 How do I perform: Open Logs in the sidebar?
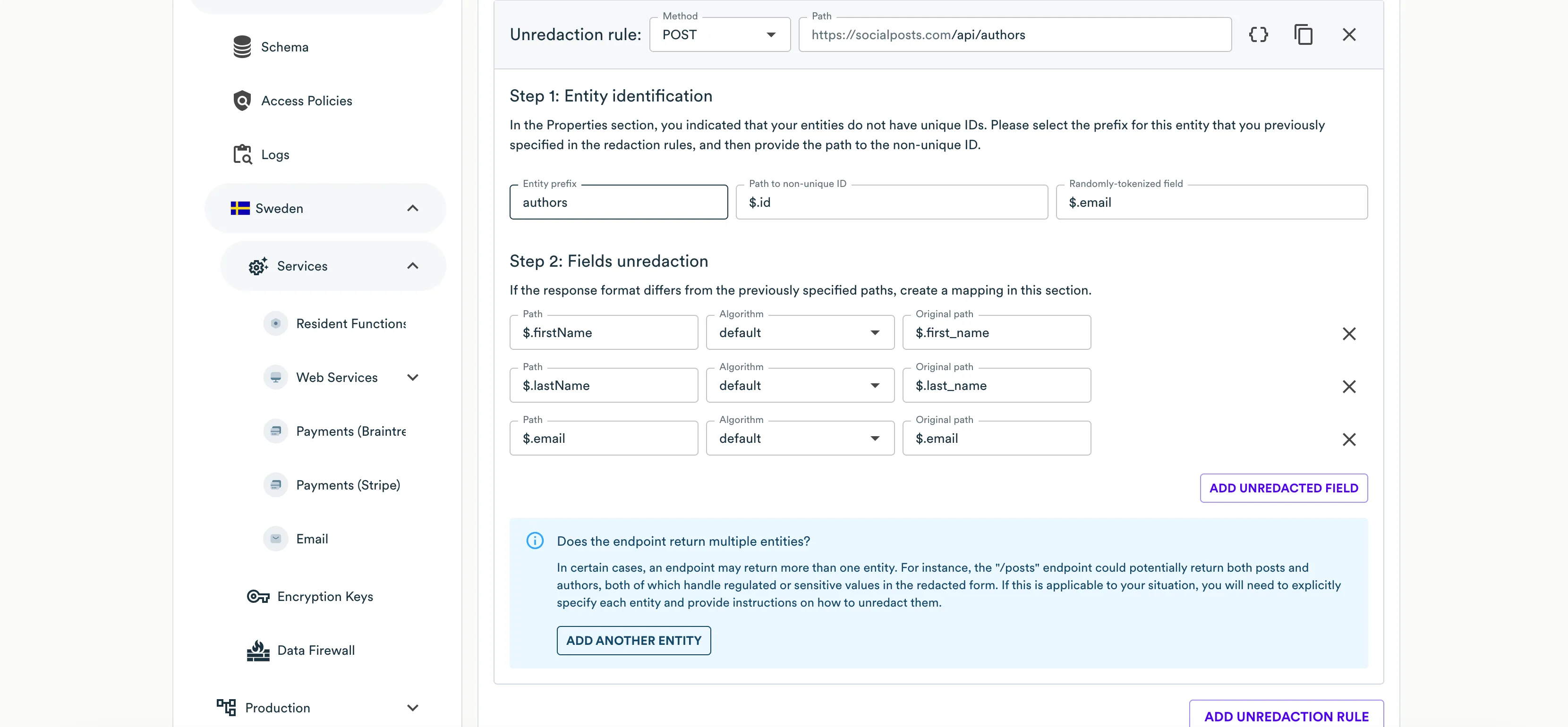pyautogui.click(x=275, y=154)
